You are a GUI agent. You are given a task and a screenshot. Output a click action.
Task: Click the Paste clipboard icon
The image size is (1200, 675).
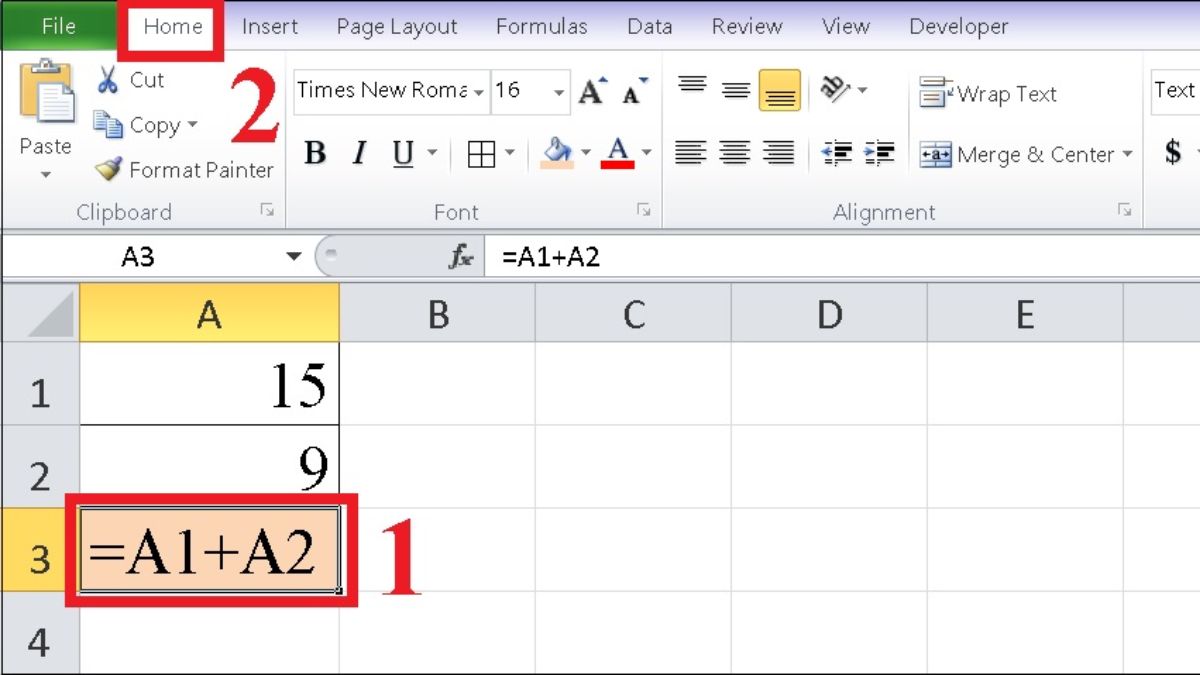[x=46, y=92]
